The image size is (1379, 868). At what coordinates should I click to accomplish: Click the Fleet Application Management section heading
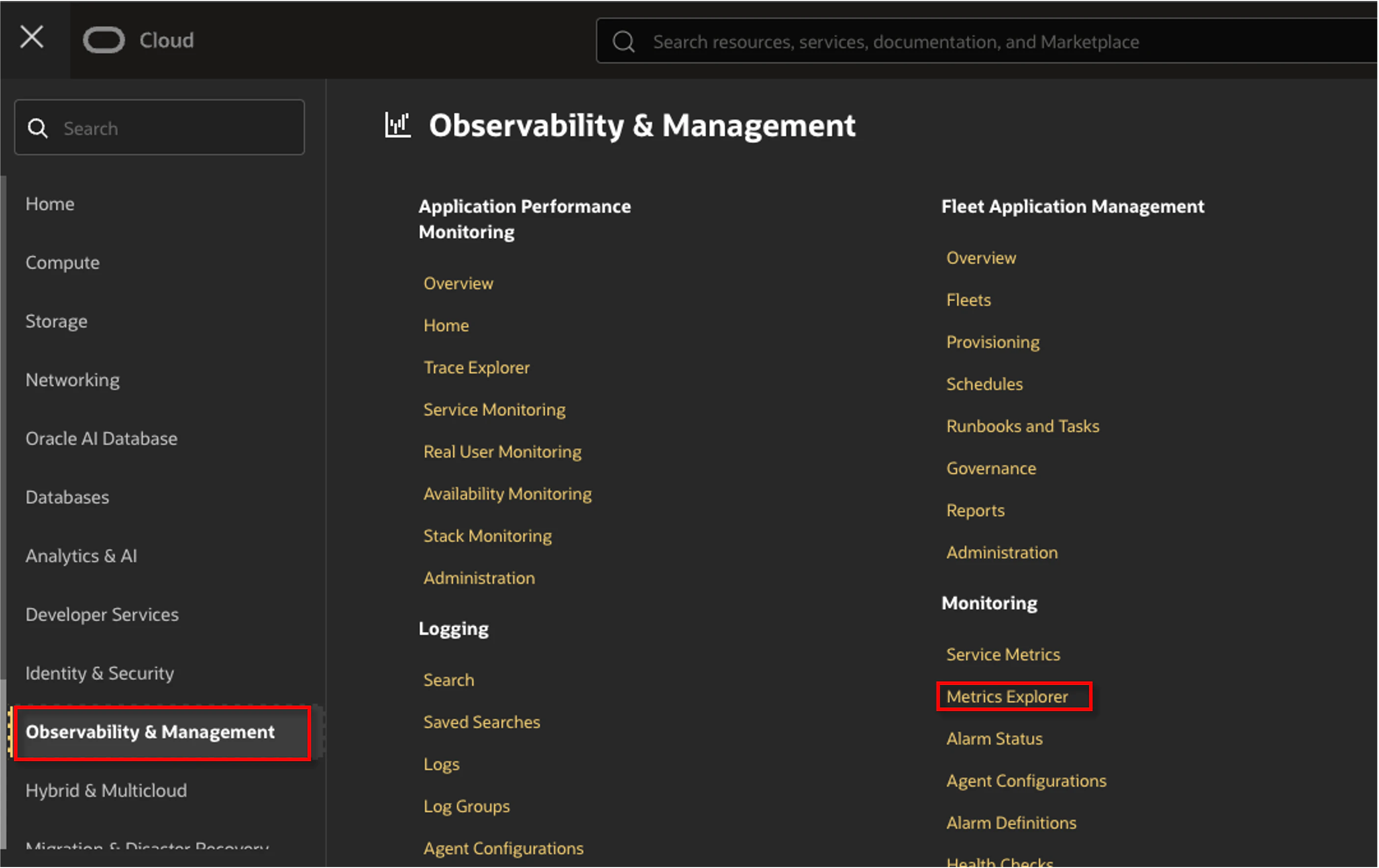[1073, 206]
